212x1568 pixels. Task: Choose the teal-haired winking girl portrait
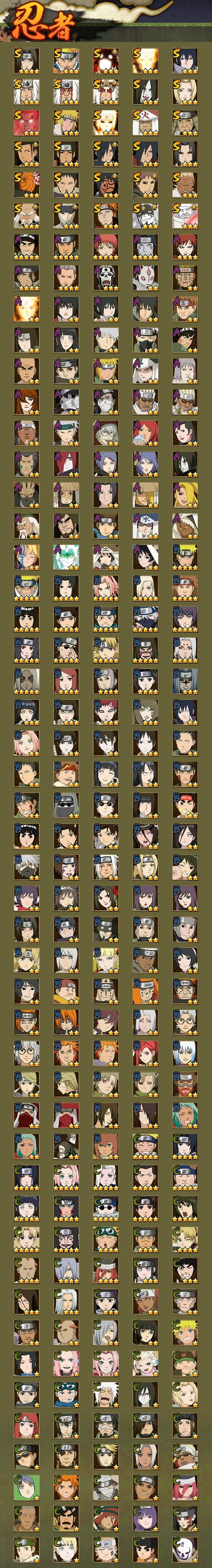click(184, 1115)
